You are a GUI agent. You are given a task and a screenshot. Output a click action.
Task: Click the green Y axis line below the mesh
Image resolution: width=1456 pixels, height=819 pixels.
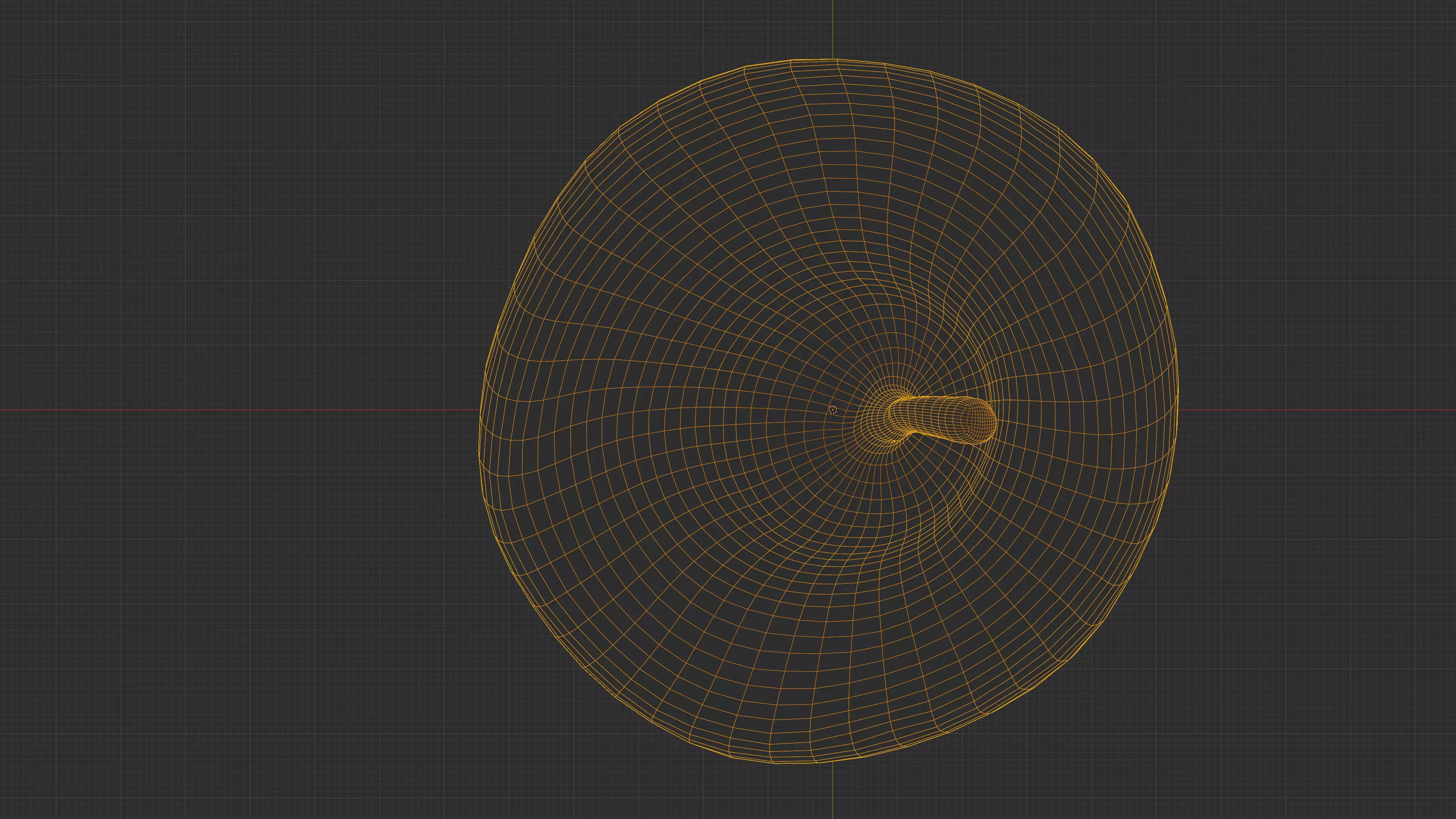coord(833,791)
